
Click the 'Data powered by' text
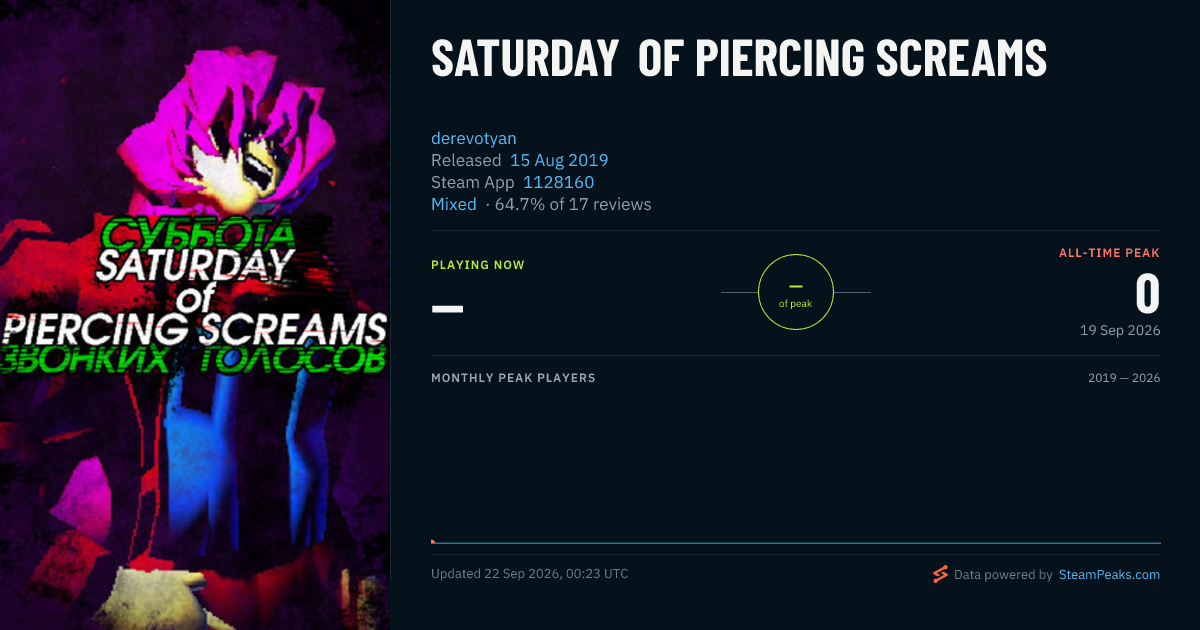(1003, 575)
